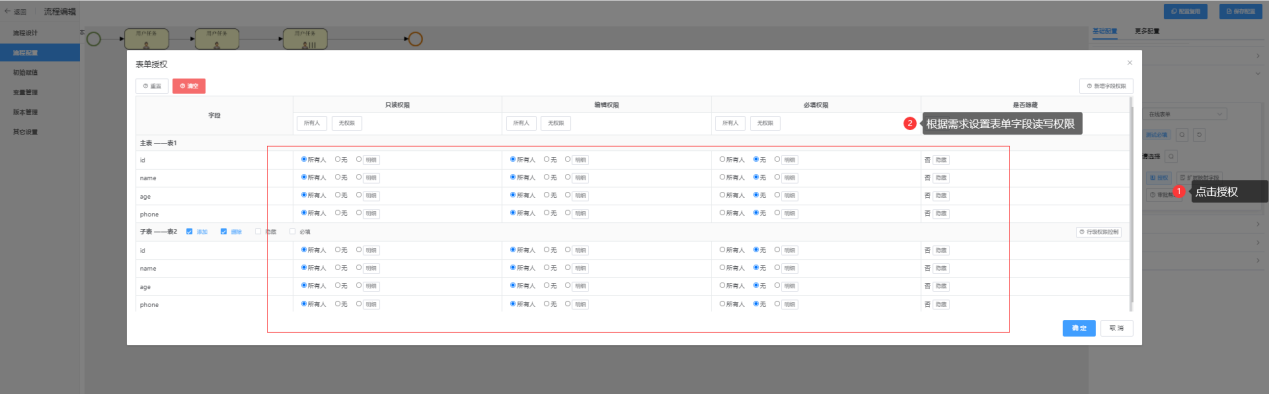Image resolution: width=1269 pixels, height=394 pixels.
Task: Close the 表单授权 dialog with X
Action: (1129, 63)
